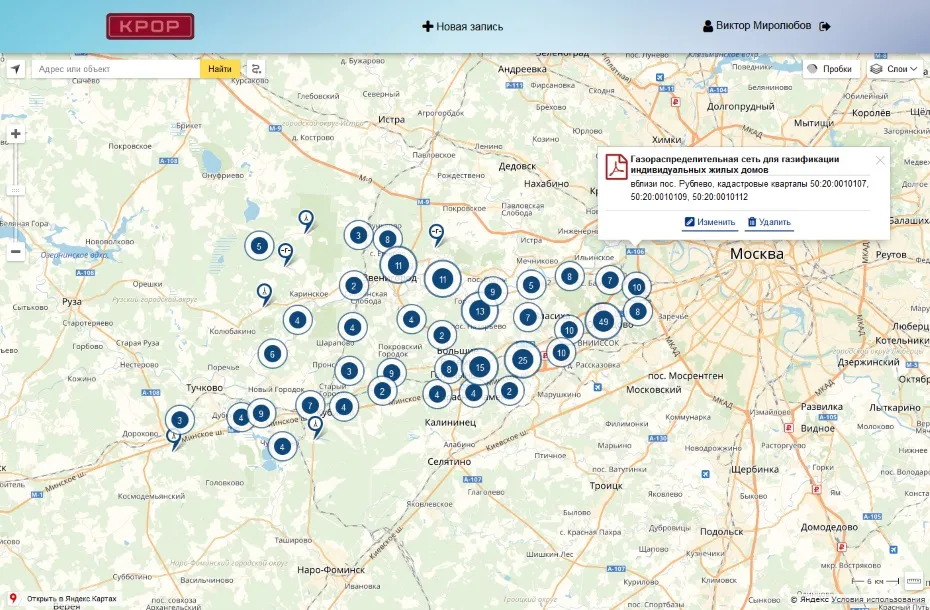Screen dimensions: 930x610
Task: Expand the map cluster labeled 25
Action: point(522,359)
